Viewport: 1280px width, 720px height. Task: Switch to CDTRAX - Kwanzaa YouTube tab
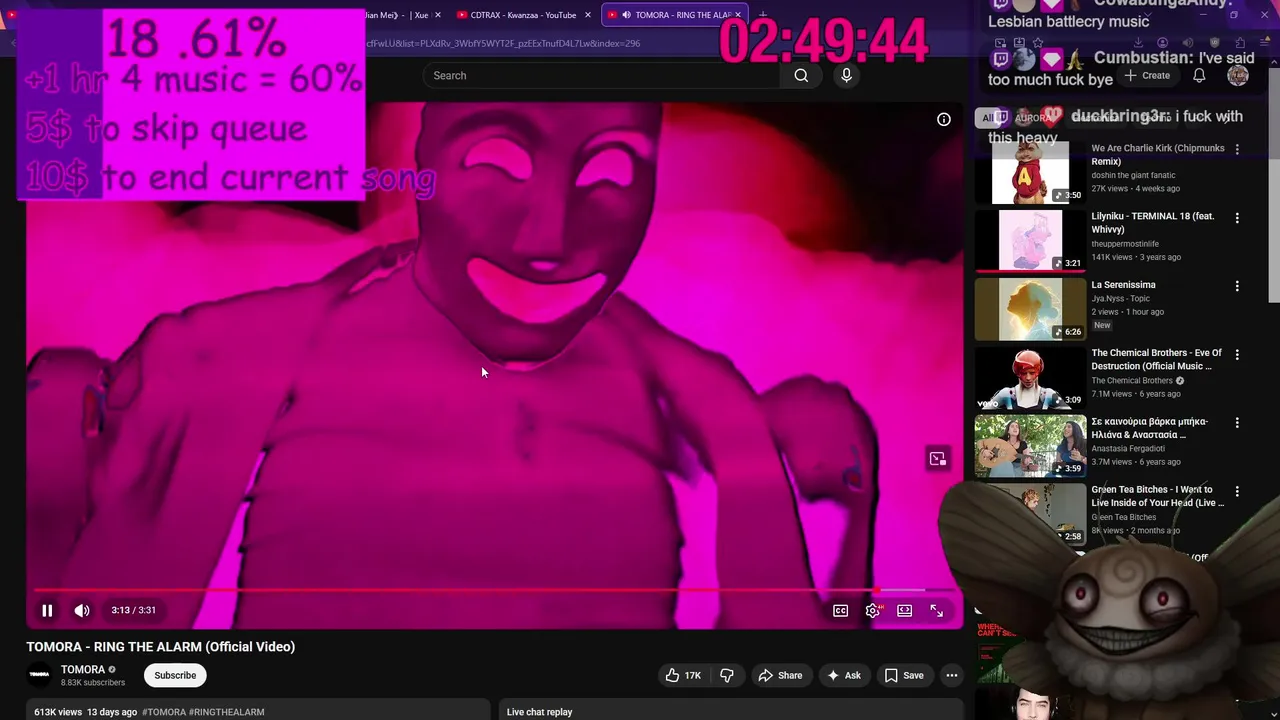(x=523, y=15)
